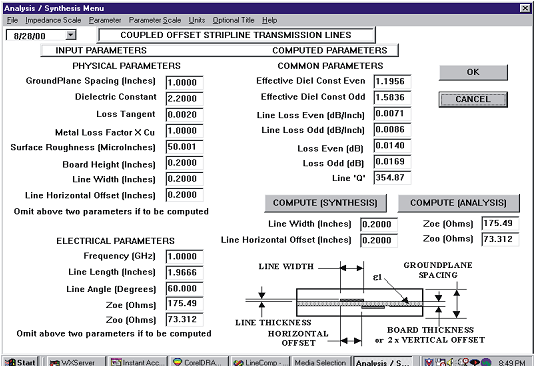Open the Optional Title menu
536x367 pixels.
(x=233, y=20)
